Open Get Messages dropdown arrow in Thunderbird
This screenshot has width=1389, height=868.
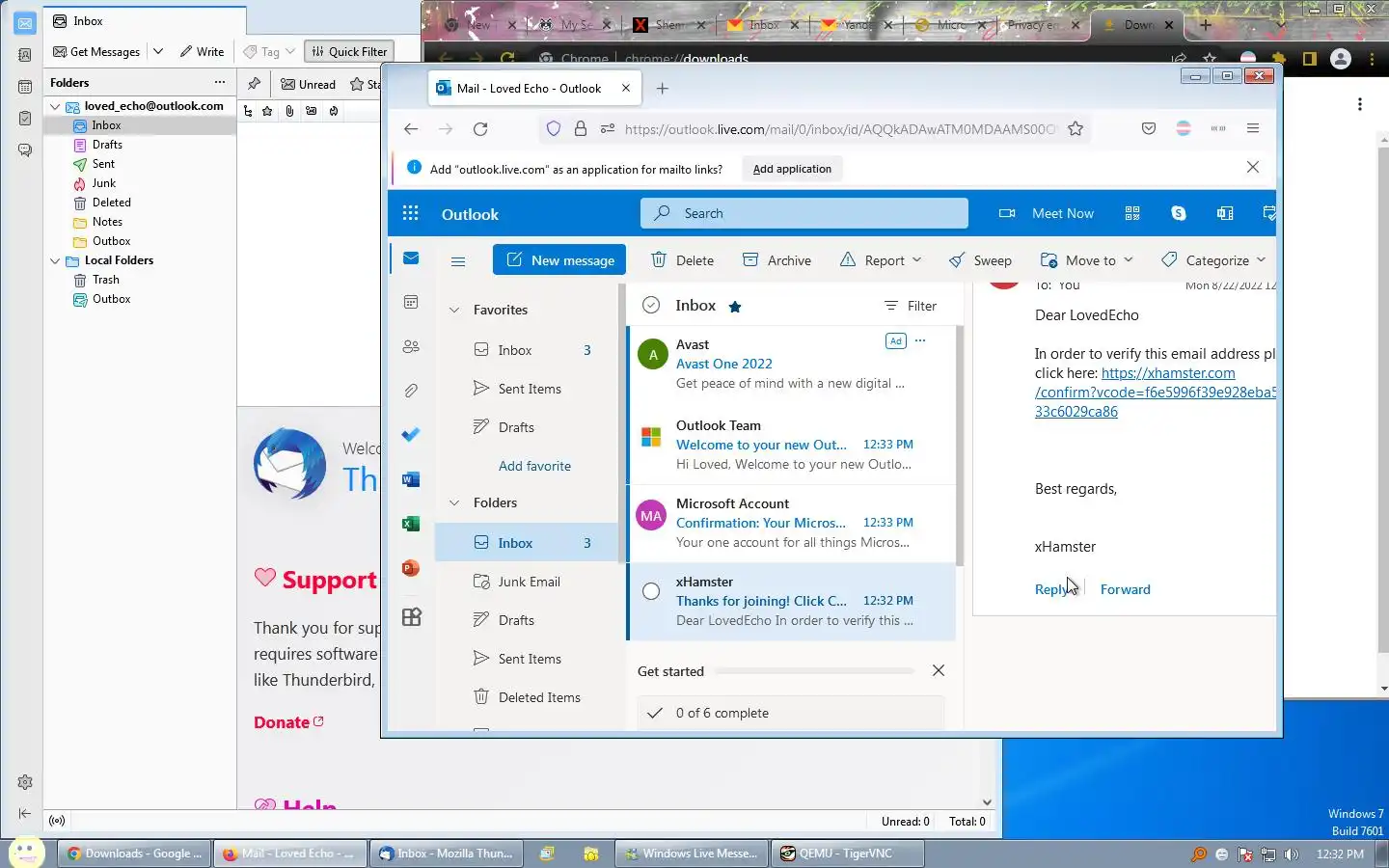tap(158, 51)
